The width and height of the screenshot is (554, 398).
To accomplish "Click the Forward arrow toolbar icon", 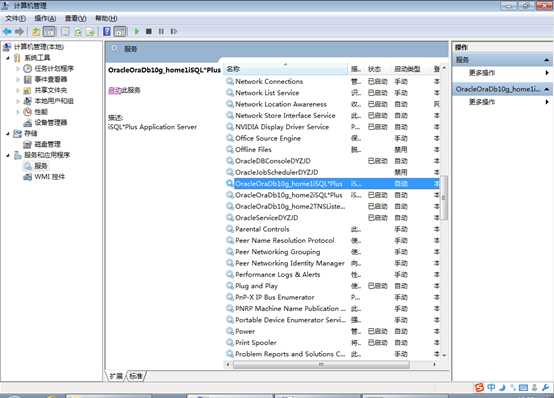I will pos(19,32).
